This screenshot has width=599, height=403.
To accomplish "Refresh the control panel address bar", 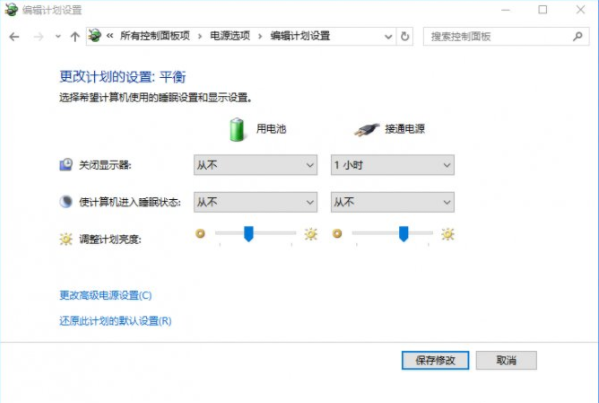I will click(405, 37).
